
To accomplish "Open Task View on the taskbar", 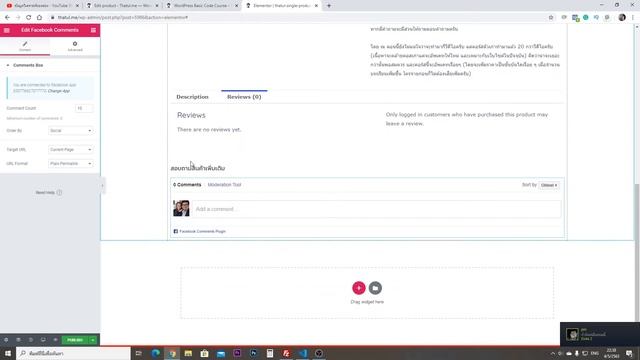I will click(139, 353).
